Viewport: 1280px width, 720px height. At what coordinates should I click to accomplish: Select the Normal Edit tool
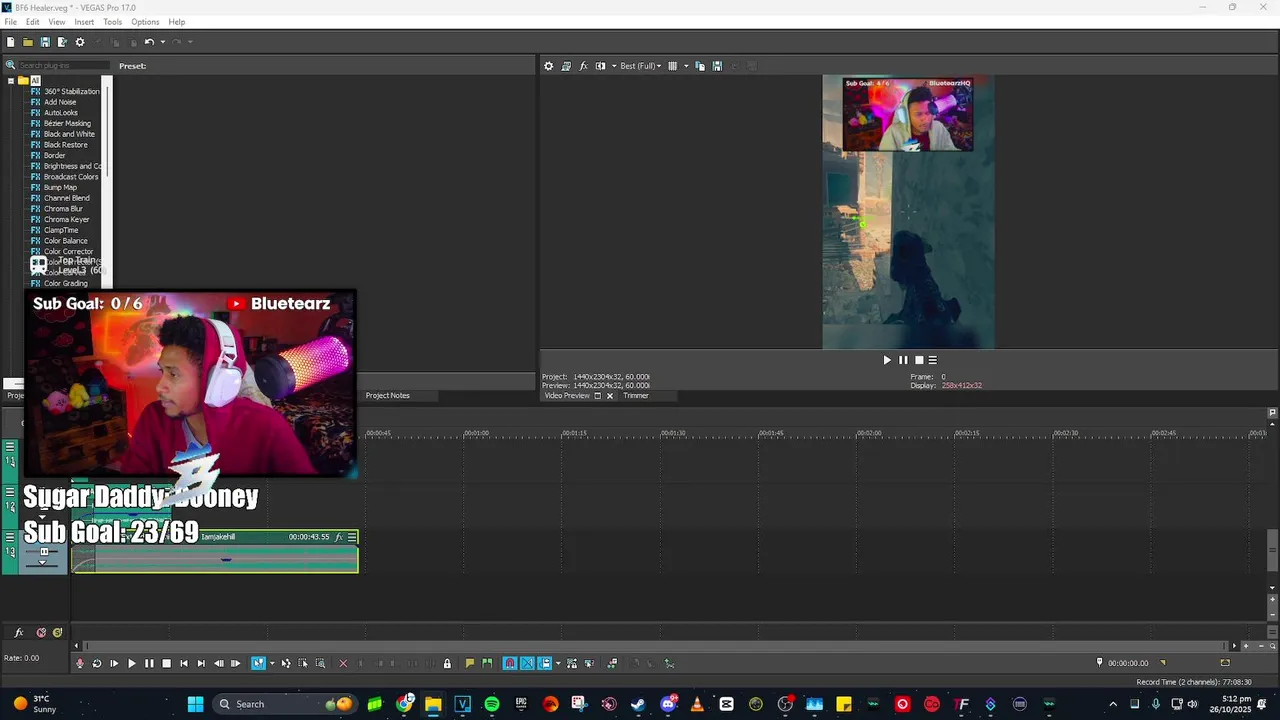[x=258, y=663]
